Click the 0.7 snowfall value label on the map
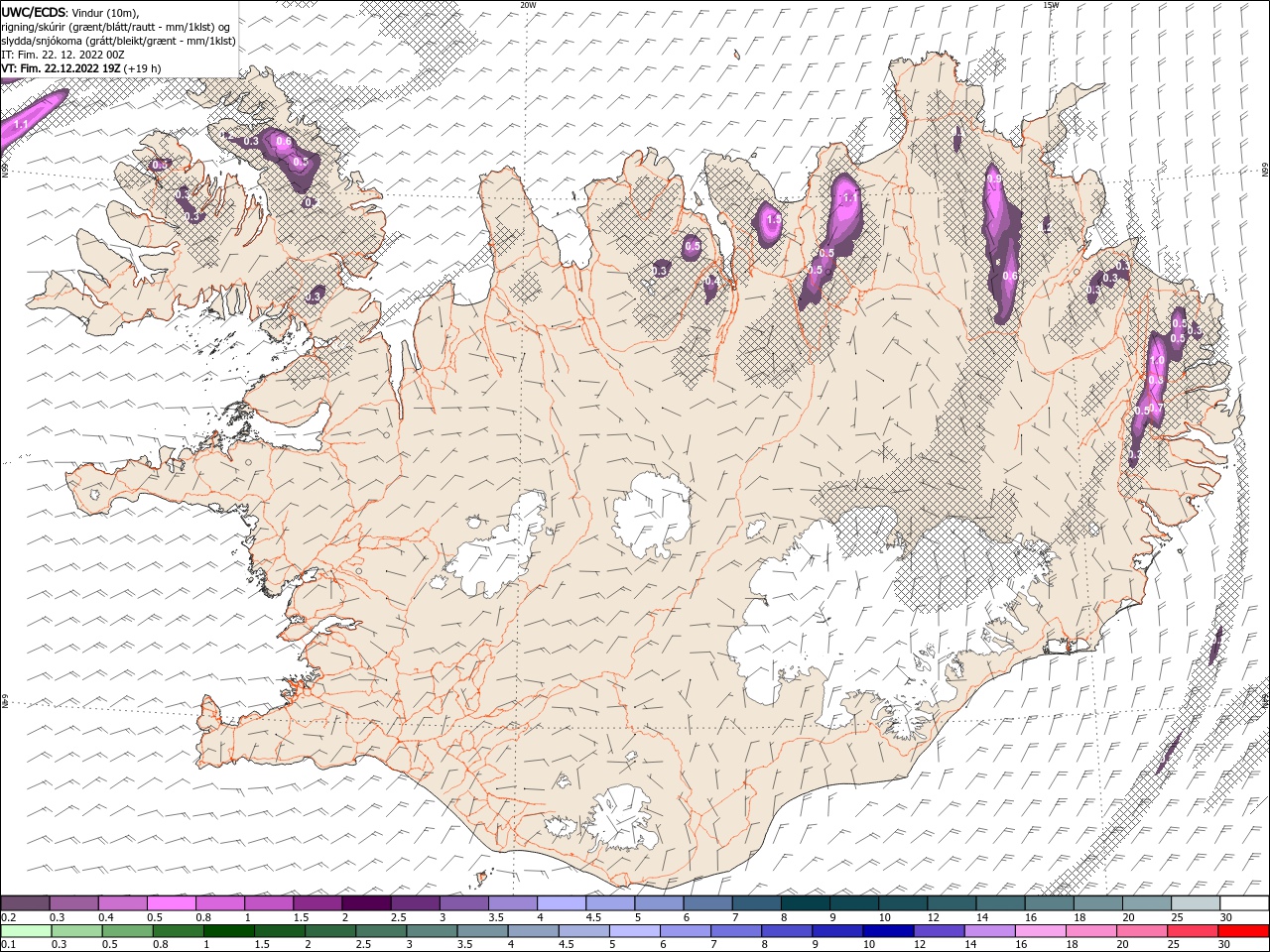Viewport: 1270px width, 952px height. pyautogui.click(x=1157, y=409)
